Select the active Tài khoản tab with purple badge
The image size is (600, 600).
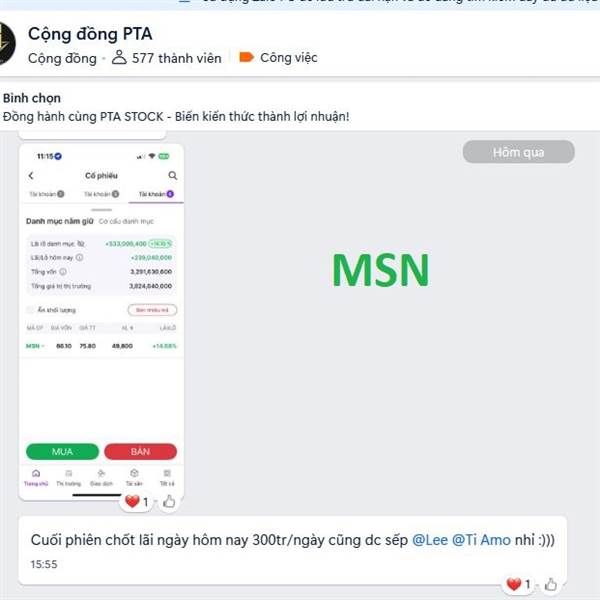coord(156,194)
